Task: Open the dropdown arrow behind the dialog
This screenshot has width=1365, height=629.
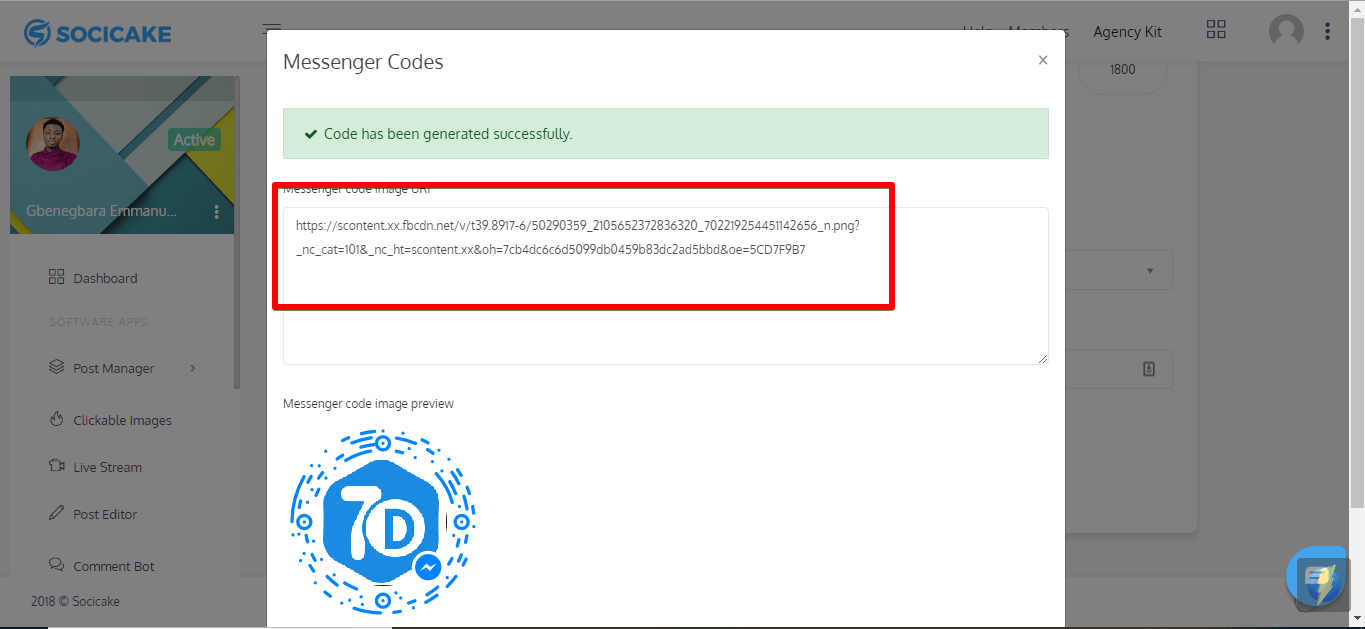Action: pyautogui.click(x=1150, y=271)
